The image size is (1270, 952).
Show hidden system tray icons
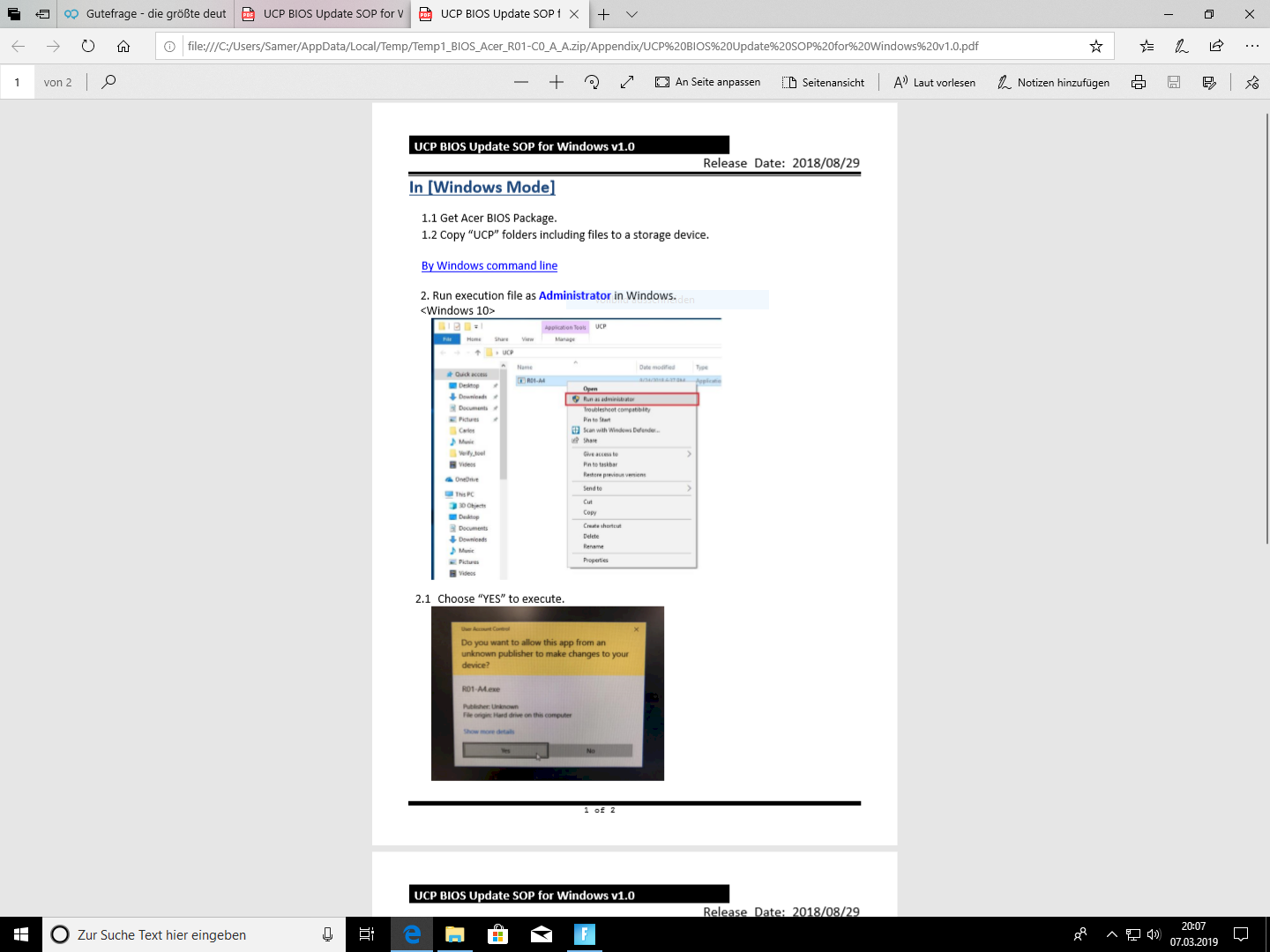tap(1112, 934)
